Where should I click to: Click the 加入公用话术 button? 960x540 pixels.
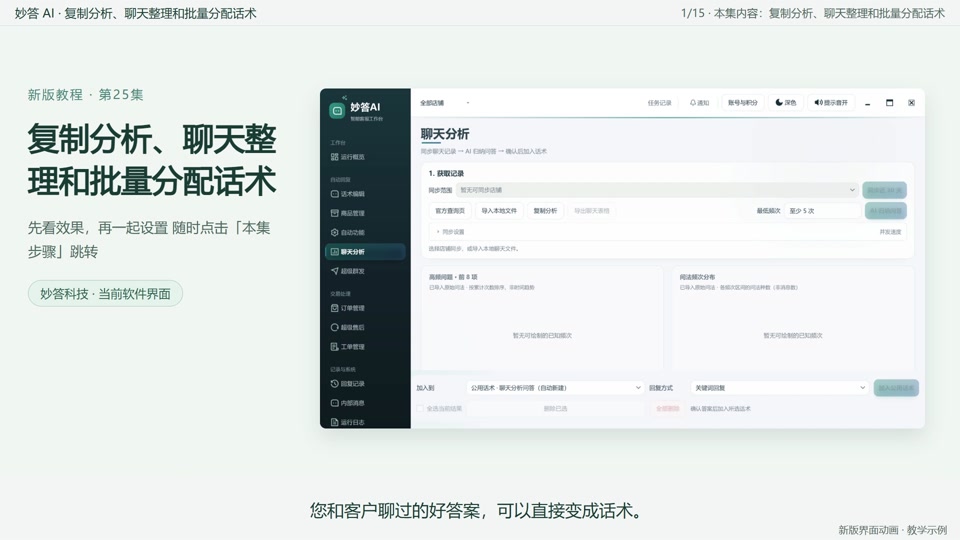896,388
